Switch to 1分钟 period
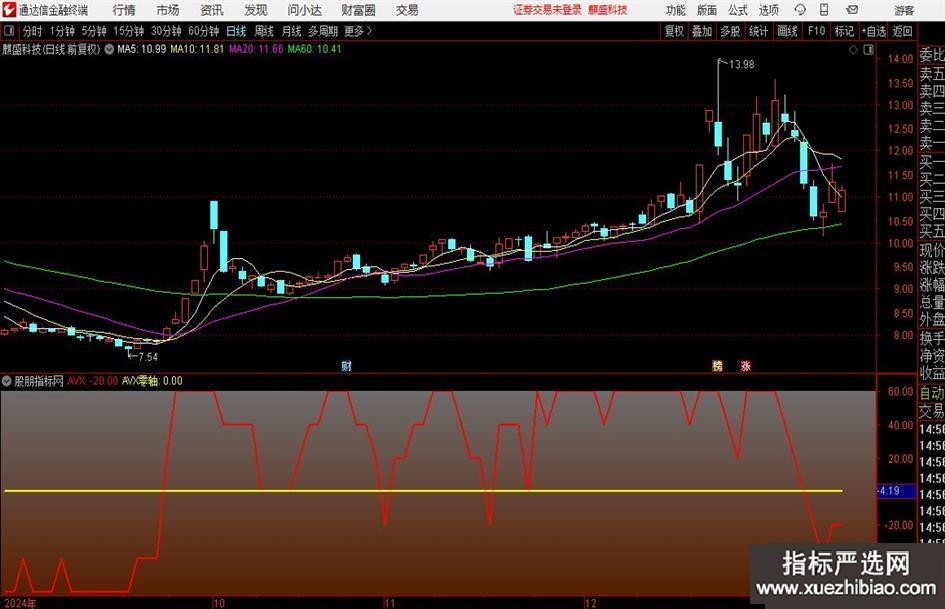945x609 pixels. 62,31
